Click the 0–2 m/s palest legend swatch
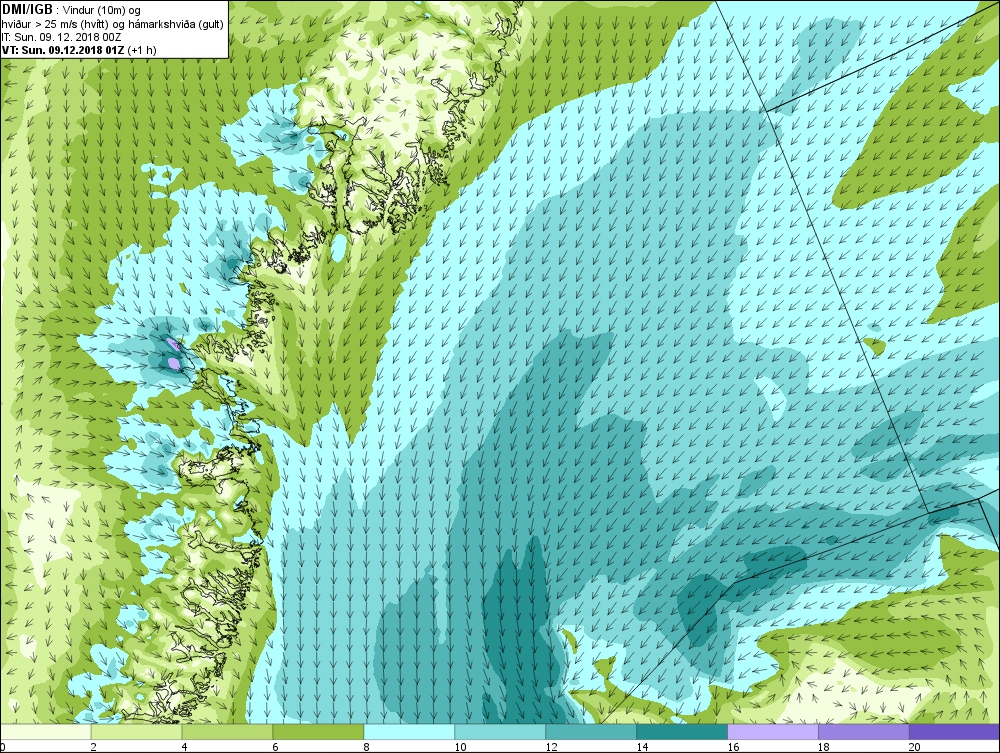The image size is (1000, 753). pyautogui.click(x=46, y=731)
